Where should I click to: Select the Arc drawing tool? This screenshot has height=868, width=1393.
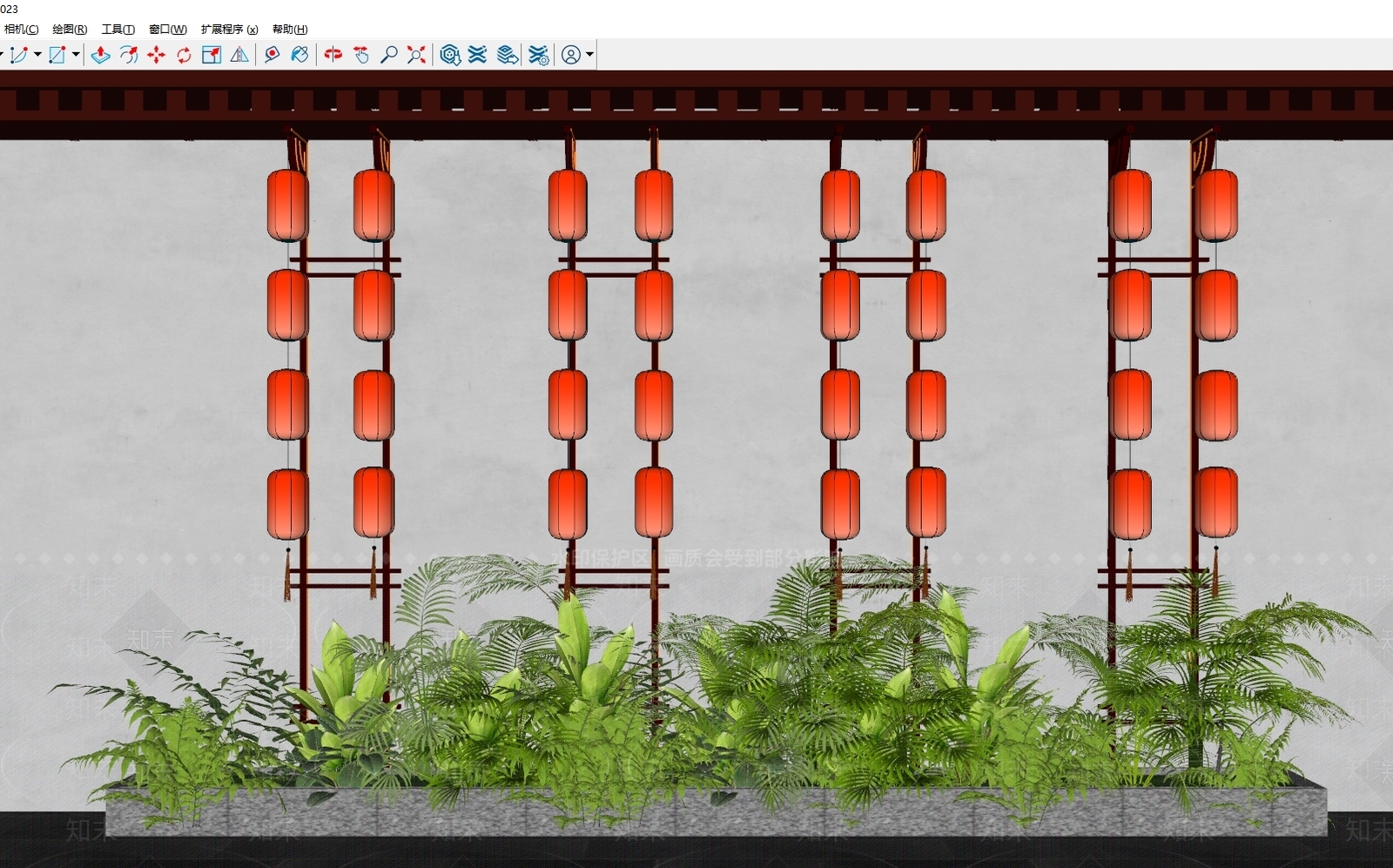(x=19, y=55)
